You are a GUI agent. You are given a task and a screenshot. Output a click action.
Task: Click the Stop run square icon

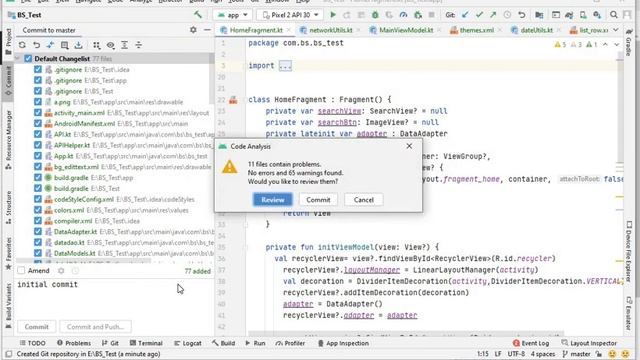pos(431,15)
